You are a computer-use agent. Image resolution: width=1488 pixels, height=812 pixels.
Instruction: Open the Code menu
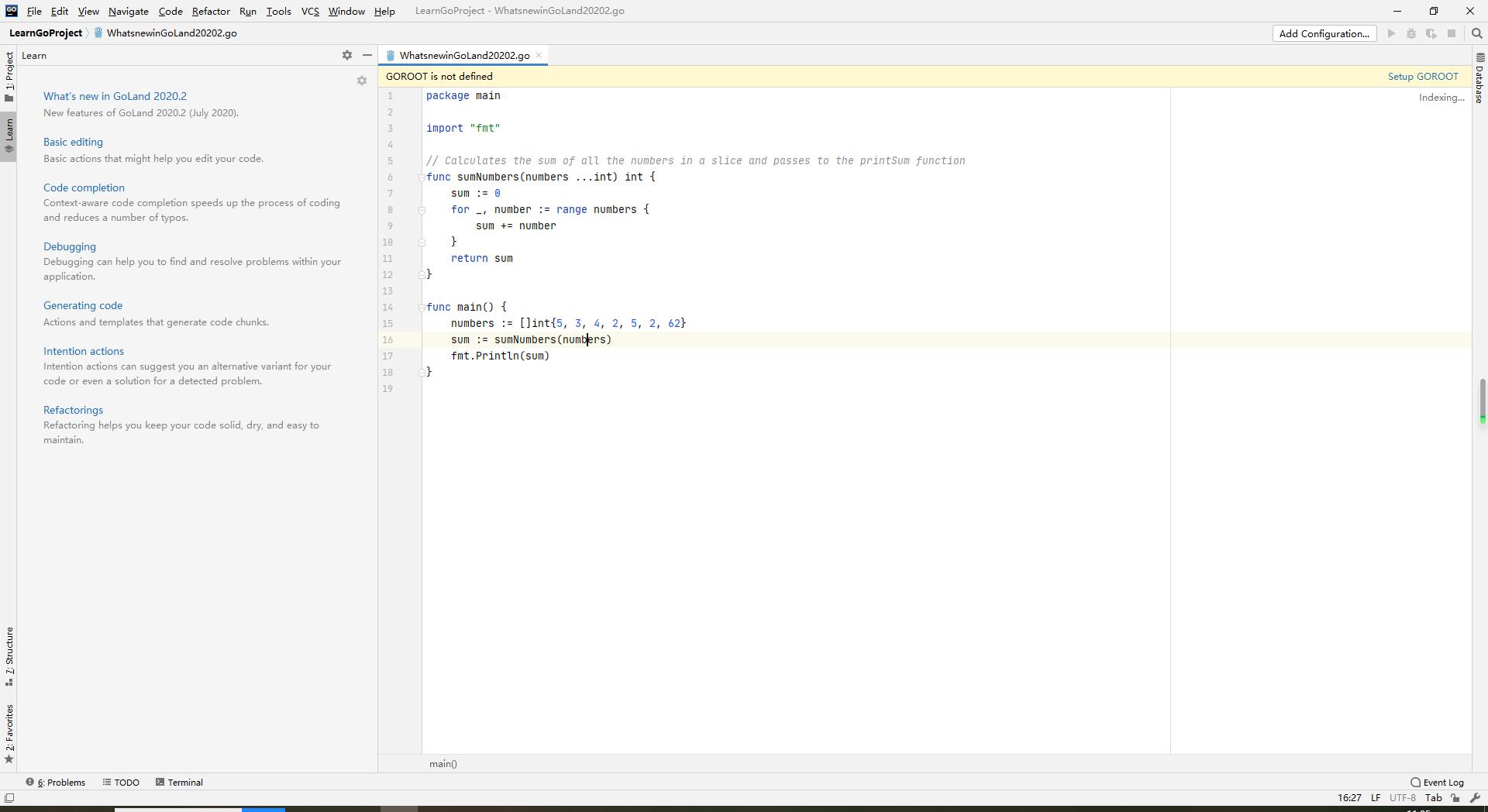pos(170,11)
